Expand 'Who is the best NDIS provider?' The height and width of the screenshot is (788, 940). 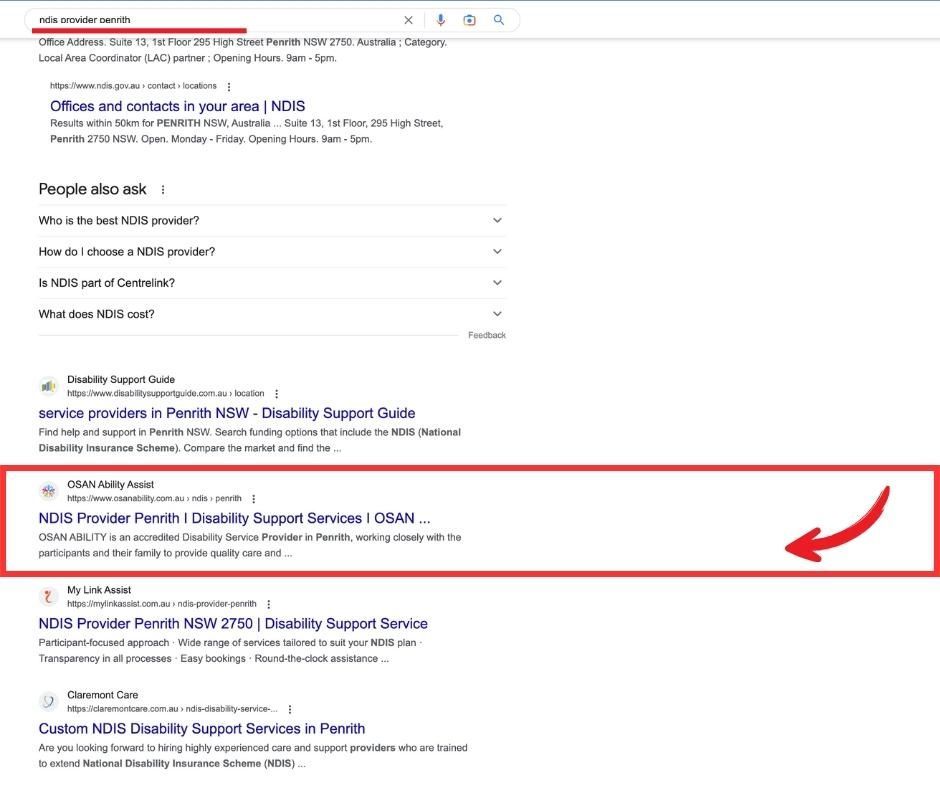tap(272, 221)
